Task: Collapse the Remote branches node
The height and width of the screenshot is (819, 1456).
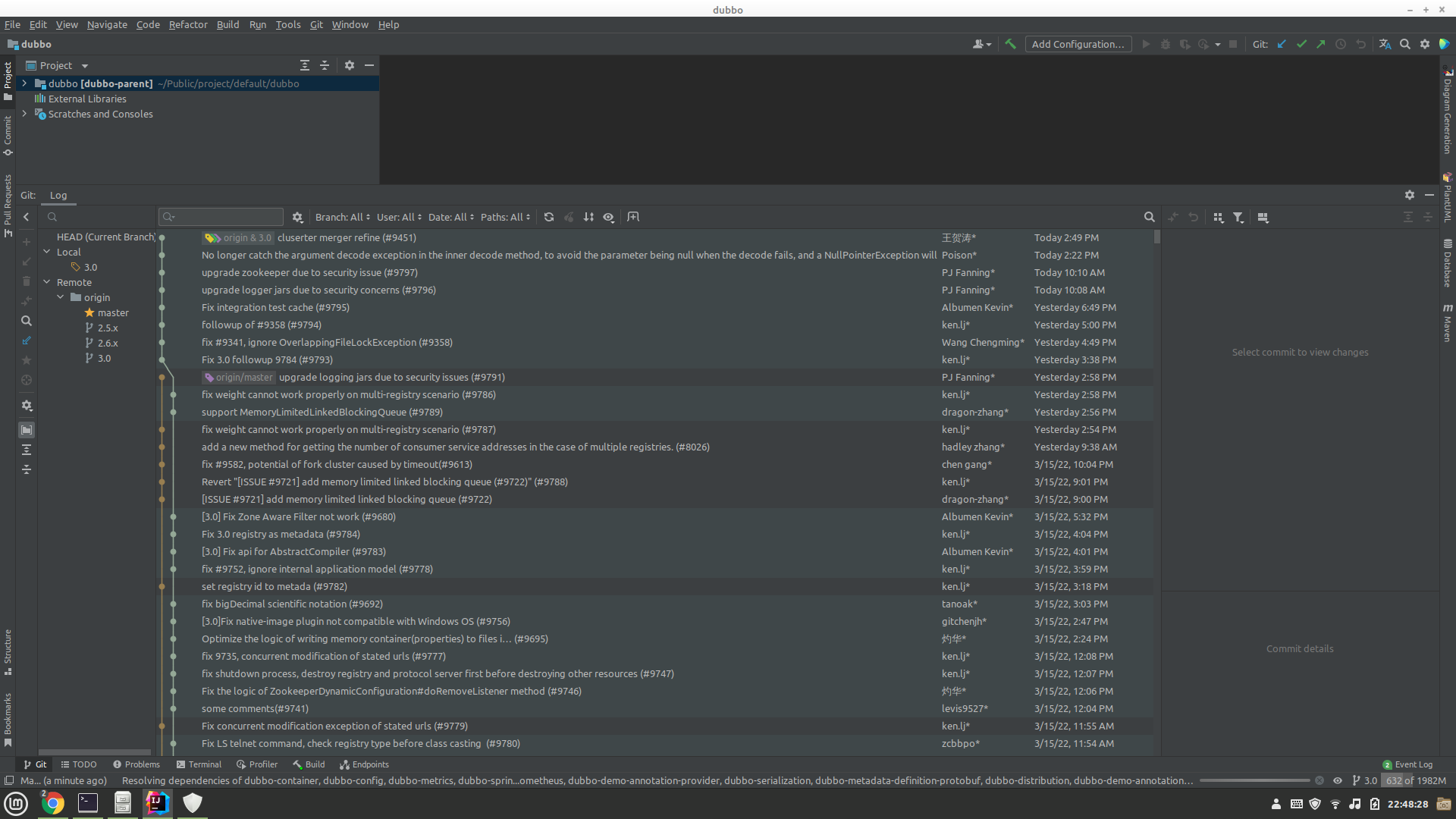Action: (x=47, y=282)
